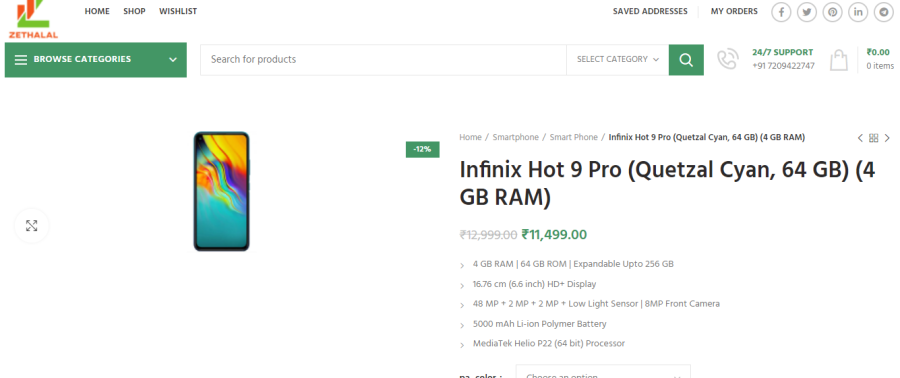Visit the Twitter social icon
Screen dimensions: 900x378
click(x=807, y=12)
